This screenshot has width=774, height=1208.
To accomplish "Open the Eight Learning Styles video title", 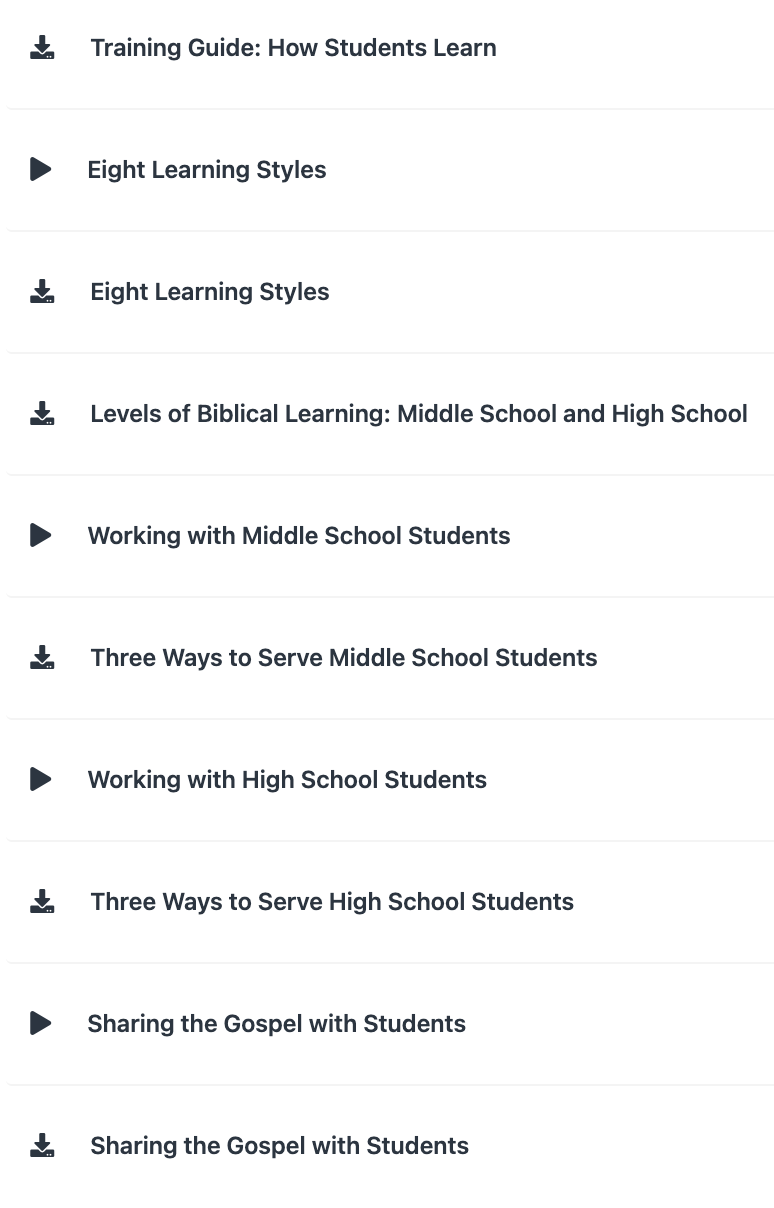I will [x=207, y=170].
